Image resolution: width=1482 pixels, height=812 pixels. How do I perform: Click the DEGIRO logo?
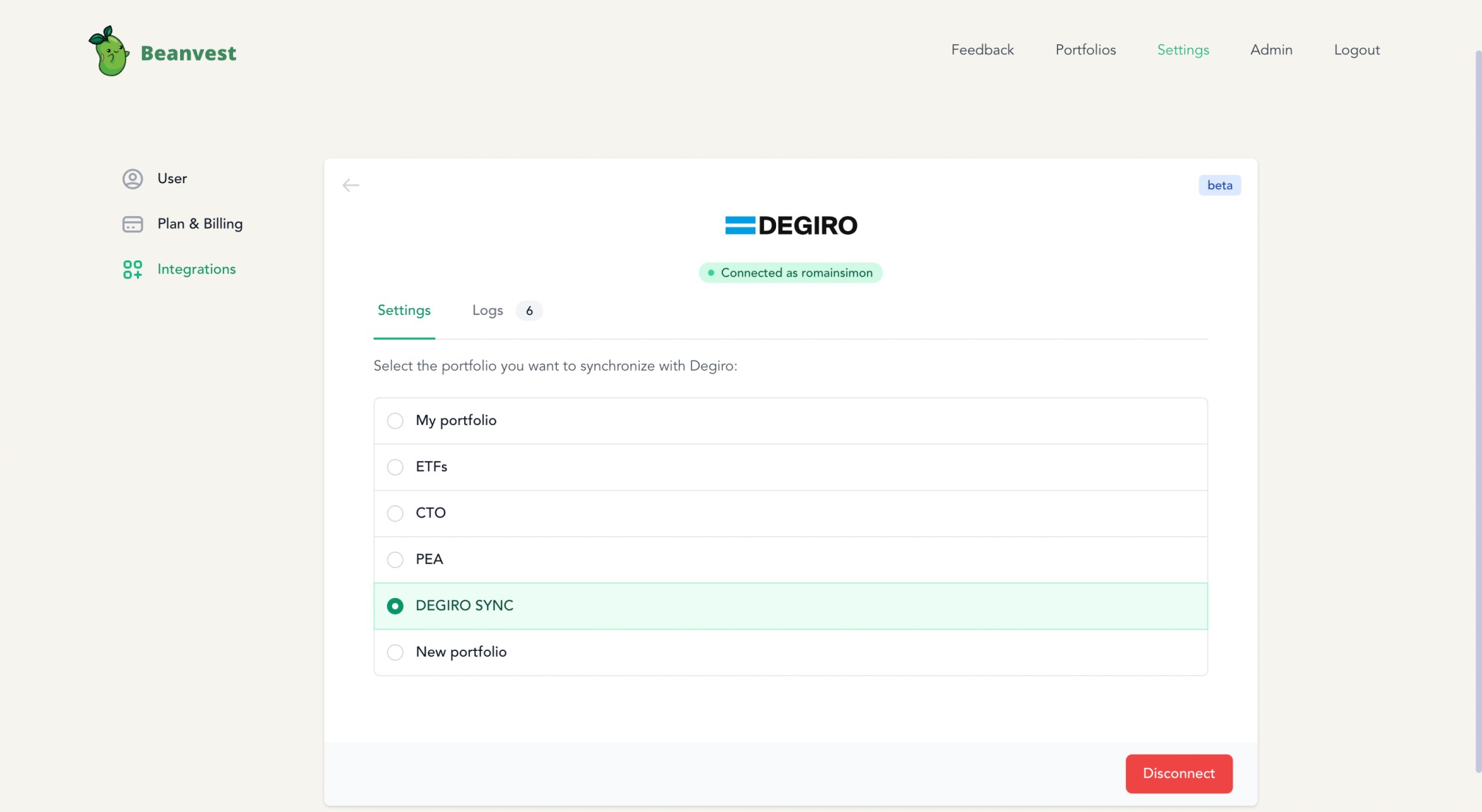pos(791,225)
